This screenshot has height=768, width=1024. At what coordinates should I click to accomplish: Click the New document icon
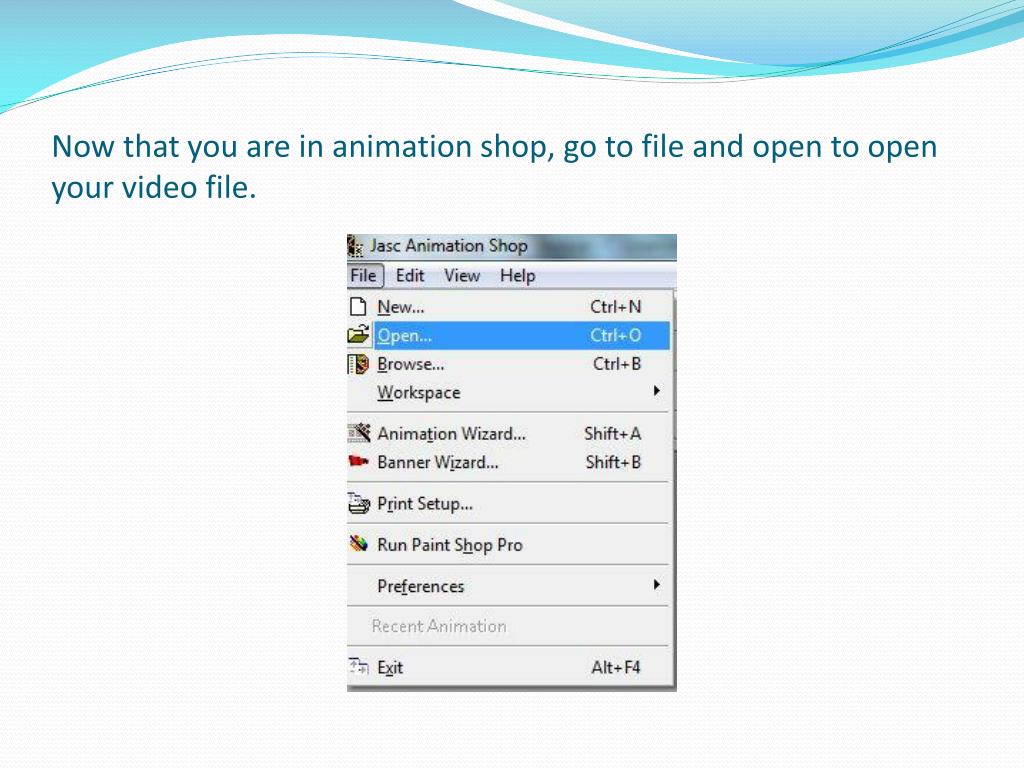click(x=358, y=306)
